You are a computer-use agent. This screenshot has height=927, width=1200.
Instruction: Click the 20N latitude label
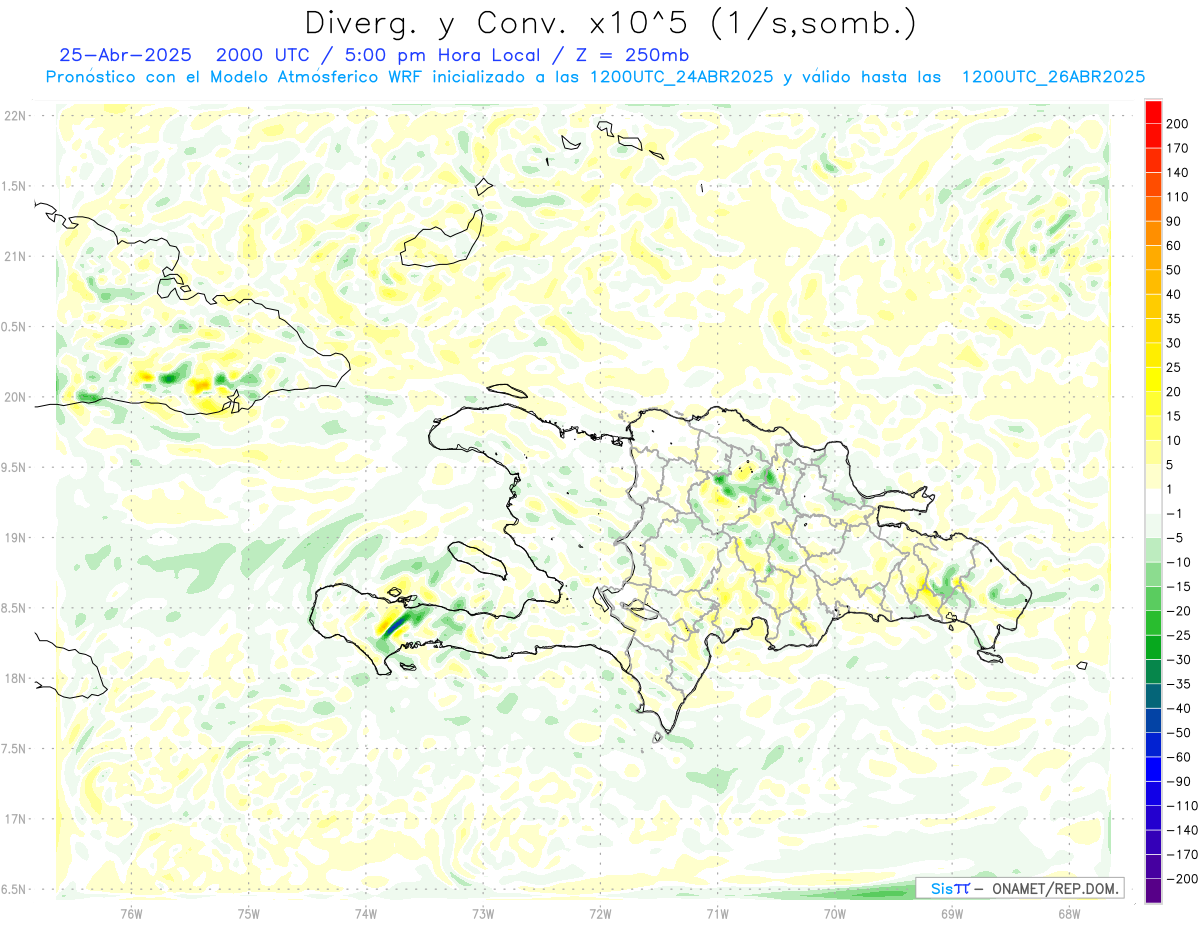(14, 397)
